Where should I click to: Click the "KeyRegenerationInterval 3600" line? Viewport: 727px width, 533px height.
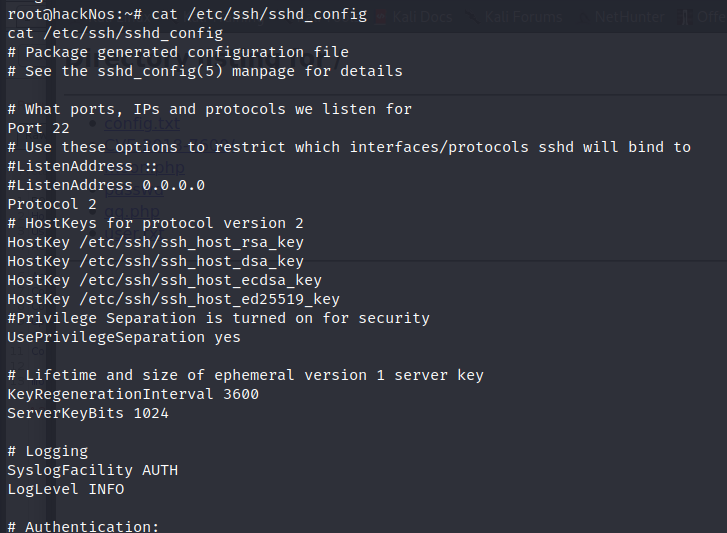[133, 394]
